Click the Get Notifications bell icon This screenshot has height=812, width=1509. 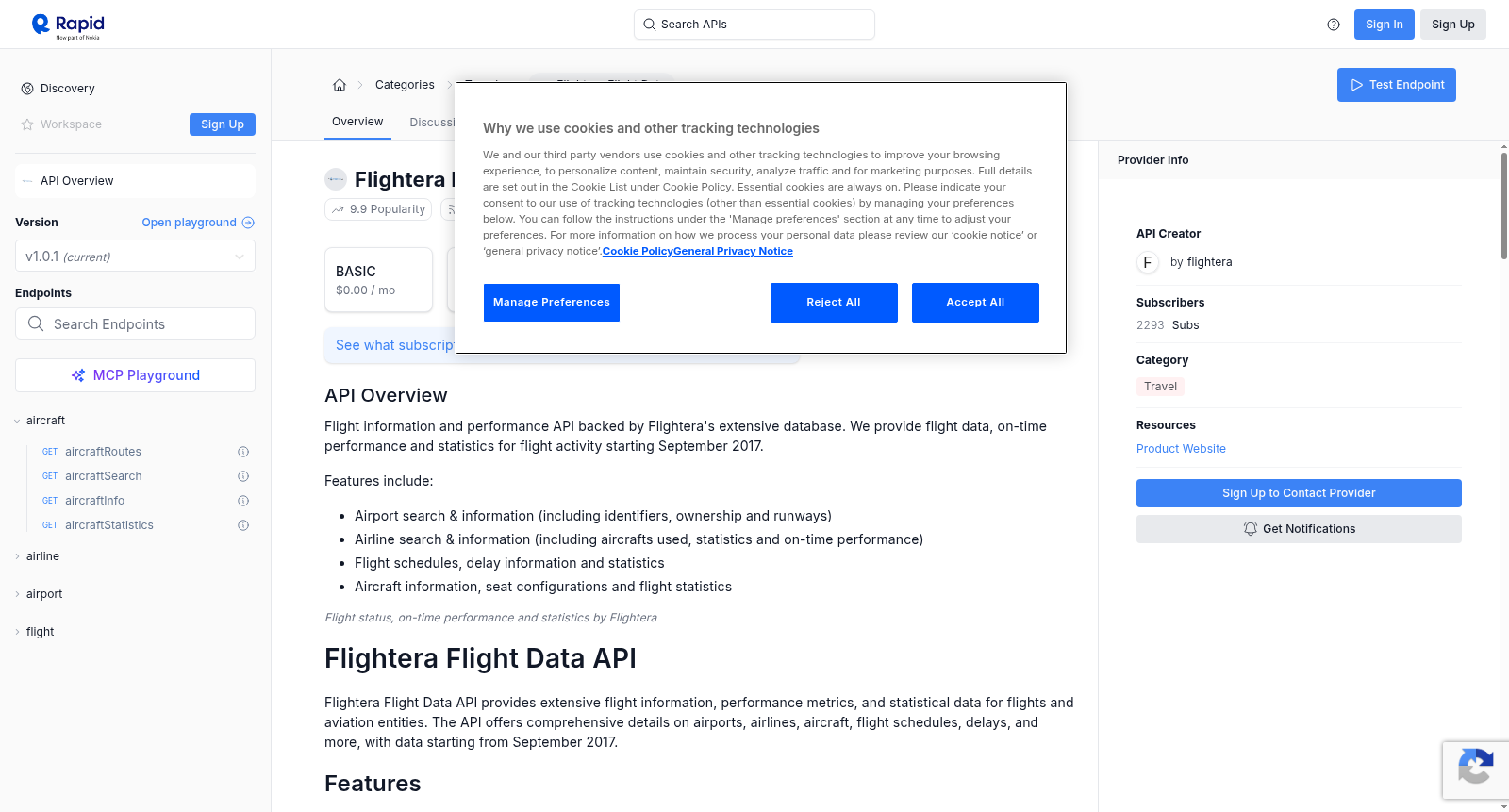click(x=1251, y=529)
